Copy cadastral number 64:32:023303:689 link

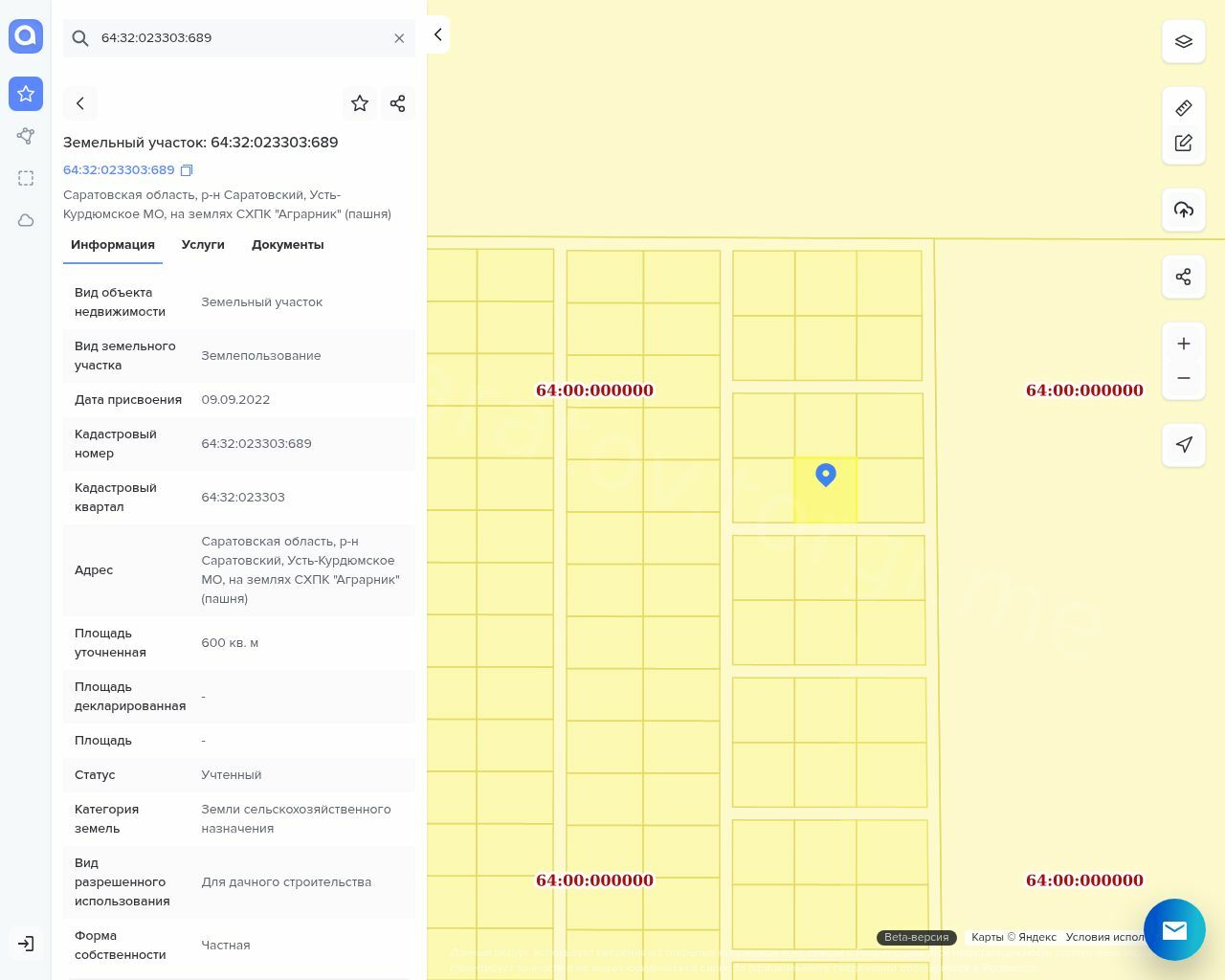click(x=187, y=170)
